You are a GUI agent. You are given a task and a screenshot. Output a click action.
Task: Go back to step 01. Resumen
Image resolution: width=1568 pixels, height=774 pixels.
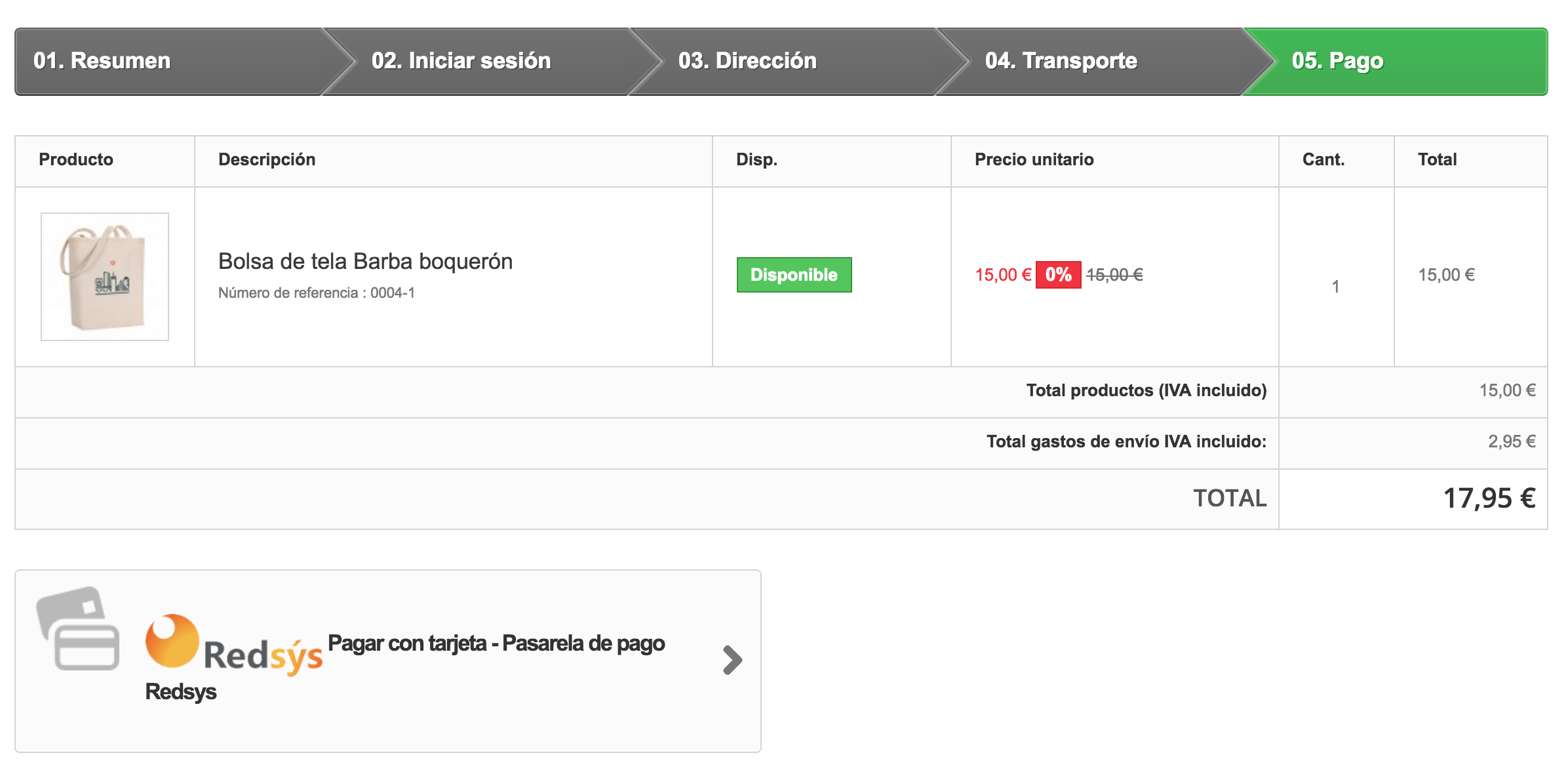click(102, 61)
